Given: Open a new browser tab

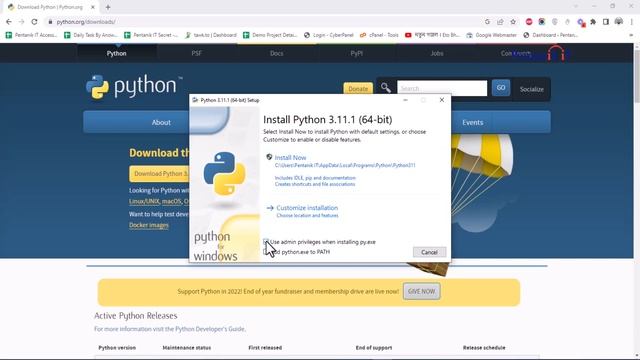Looking at the screenshot, I should (x=108, y=7).
